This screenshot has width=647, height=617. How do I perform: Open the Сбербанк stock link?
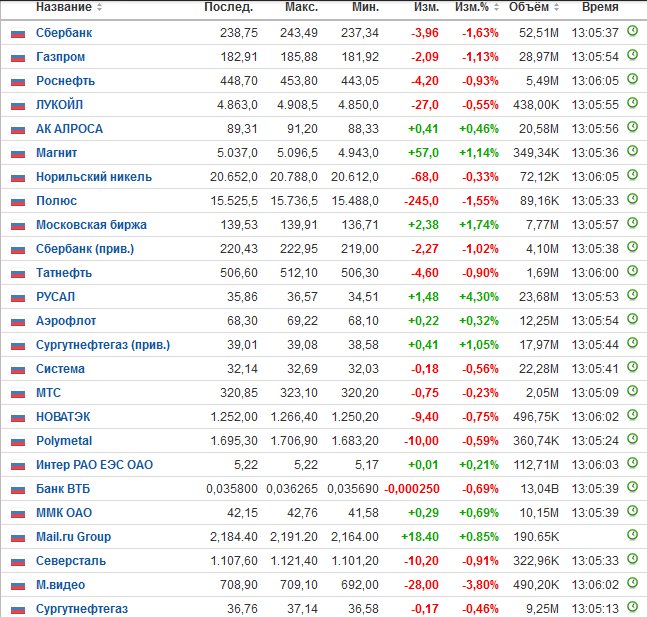click(64, 33)
